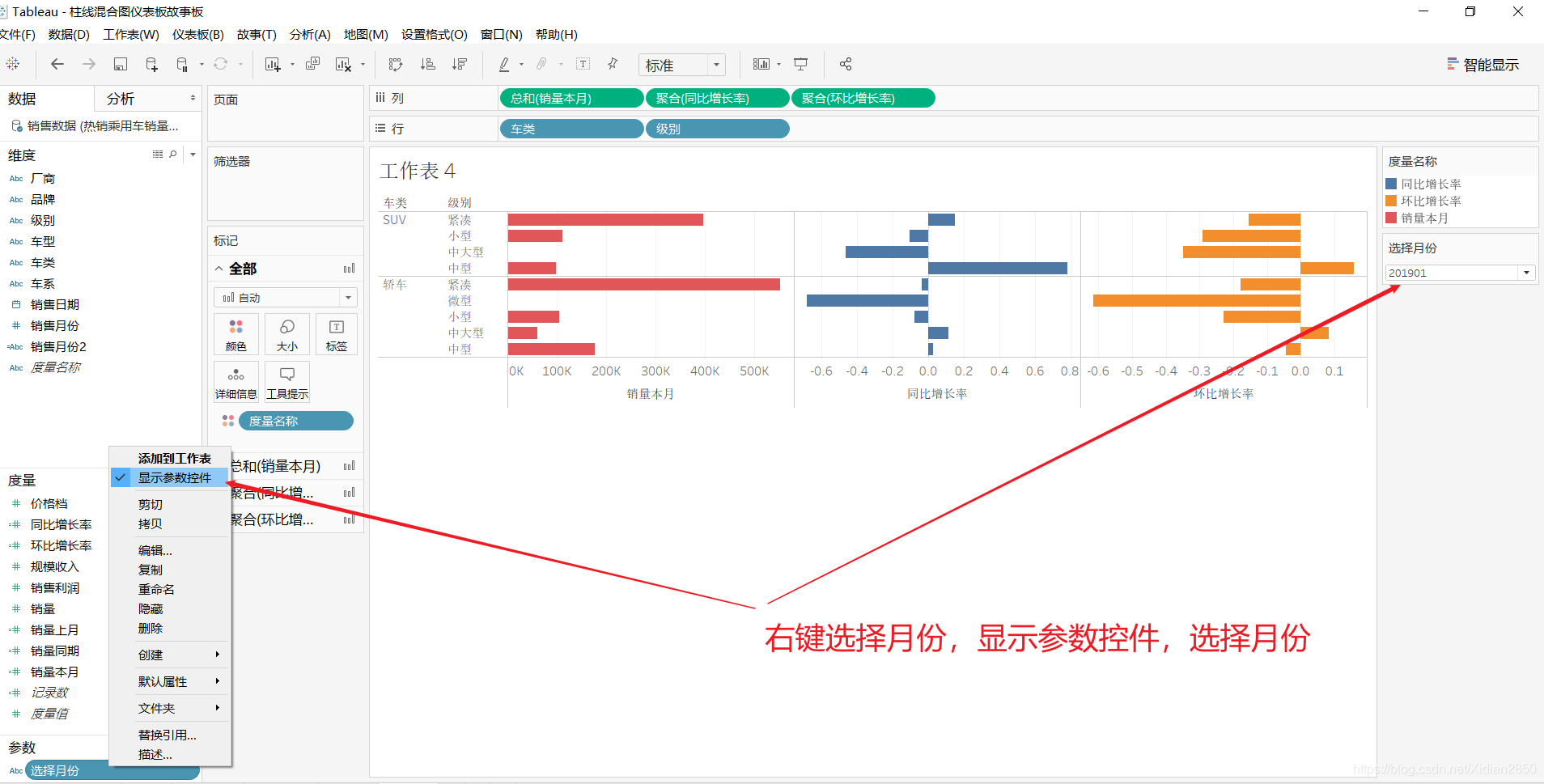Screen dimensions: 1544x784
Task: Open the 设置格式(O) menu
Action: coord(435,34)
